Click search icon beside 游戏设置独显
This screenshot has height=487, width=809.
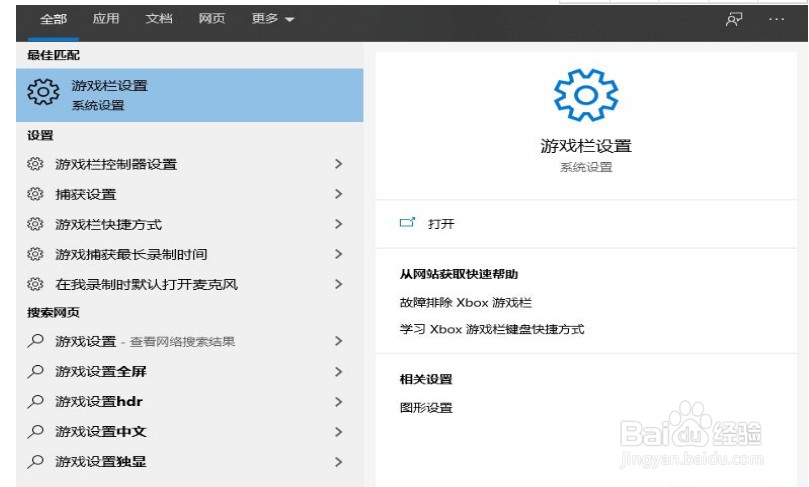[35, 461]
